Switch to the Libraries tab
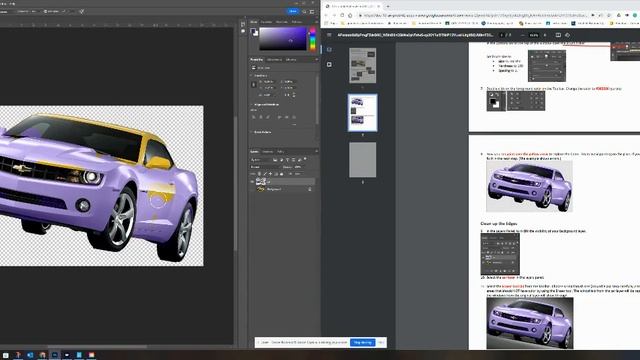The image size is (640, 360). (291, 60)
